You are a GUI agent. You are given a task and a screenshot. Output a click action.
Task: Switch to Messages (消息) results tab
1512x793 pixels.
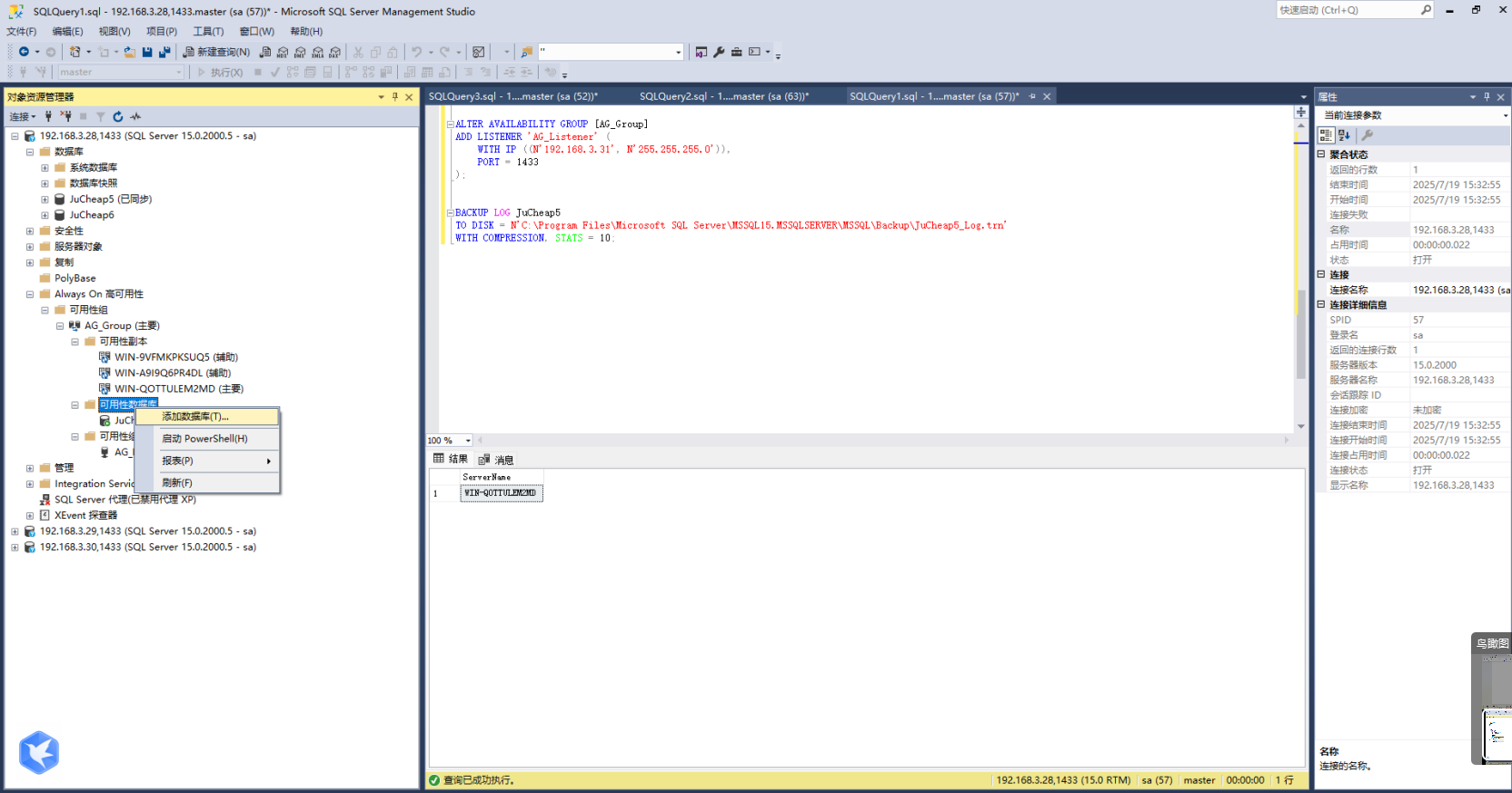tap(496, 460)
